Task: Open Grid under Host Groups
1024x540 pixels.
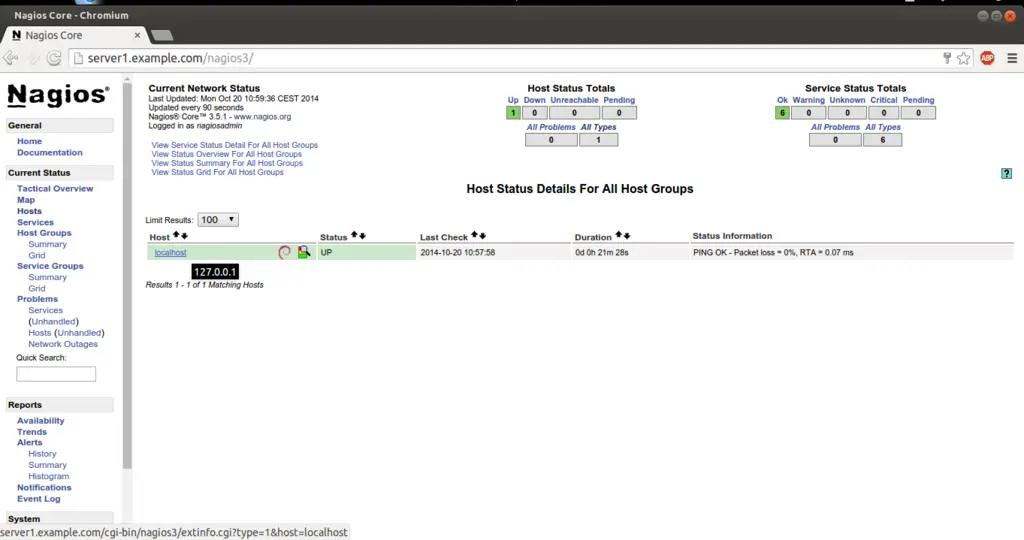Action: [37, 255]
